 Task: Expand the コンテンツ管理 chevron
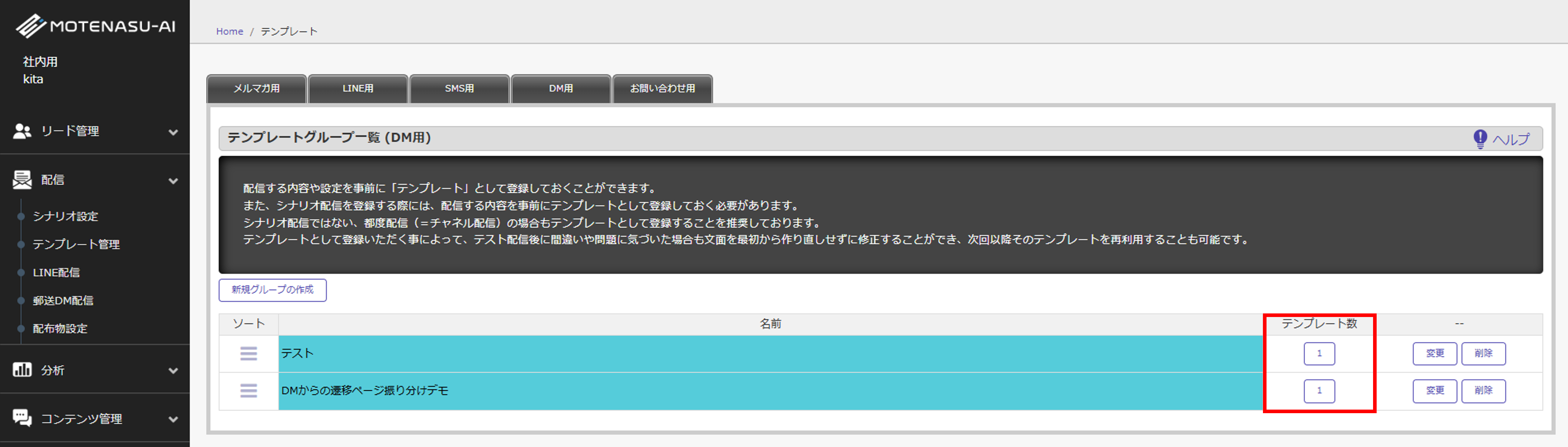174,419
